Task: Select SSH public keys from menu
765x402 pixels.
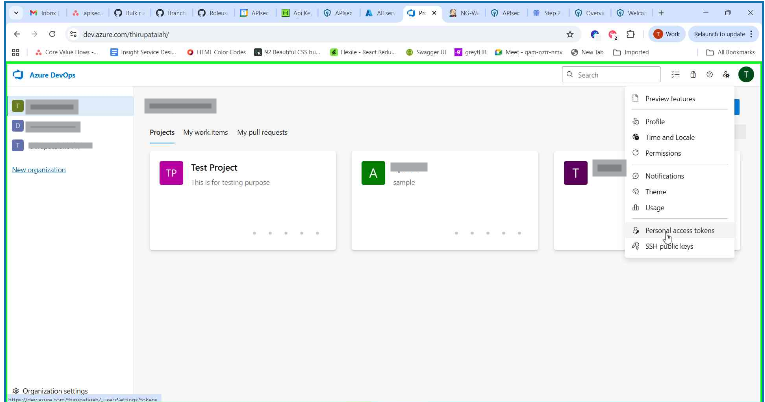Action: [668, 246]
